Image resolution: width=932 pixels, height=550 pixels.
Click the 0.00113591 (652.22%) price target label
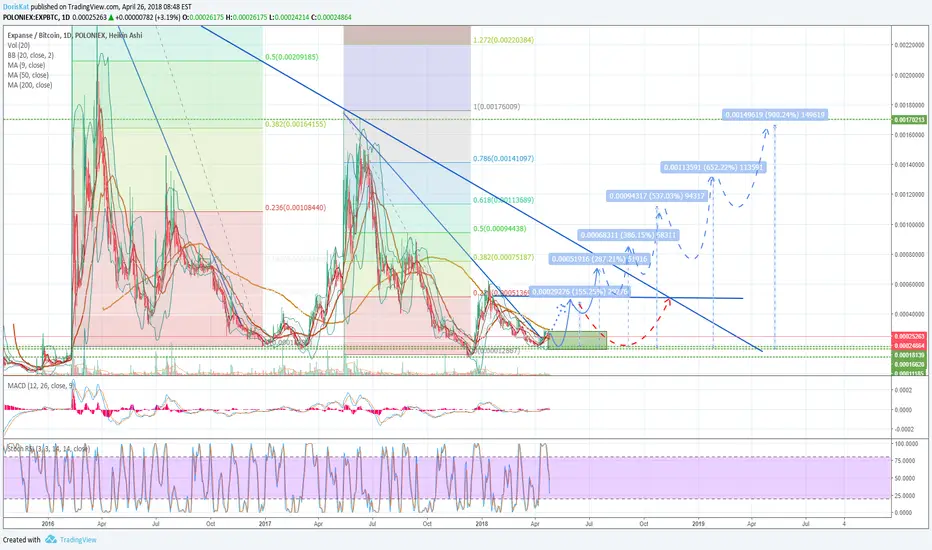pyautogui.click(x=713, y=167)
